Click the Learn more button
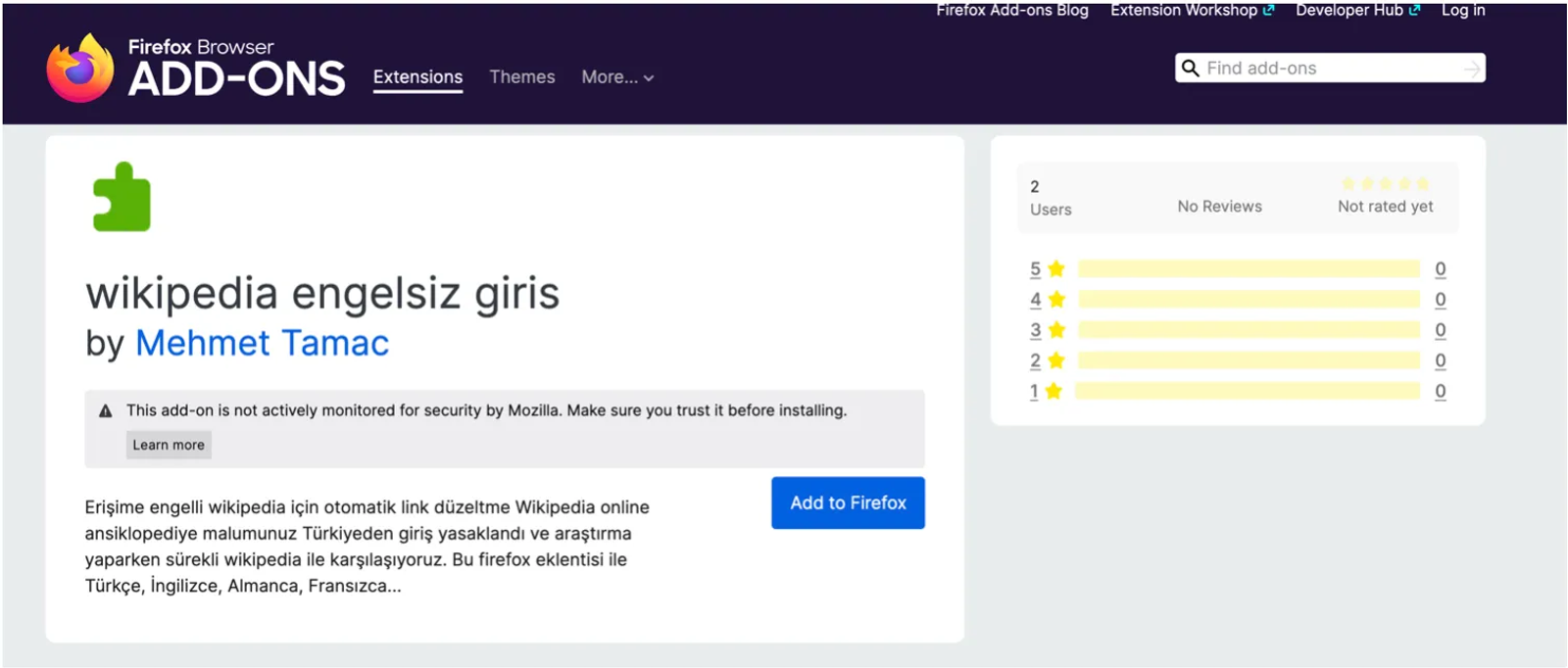This screenshot has height=668, width=1568. (169, 445)
